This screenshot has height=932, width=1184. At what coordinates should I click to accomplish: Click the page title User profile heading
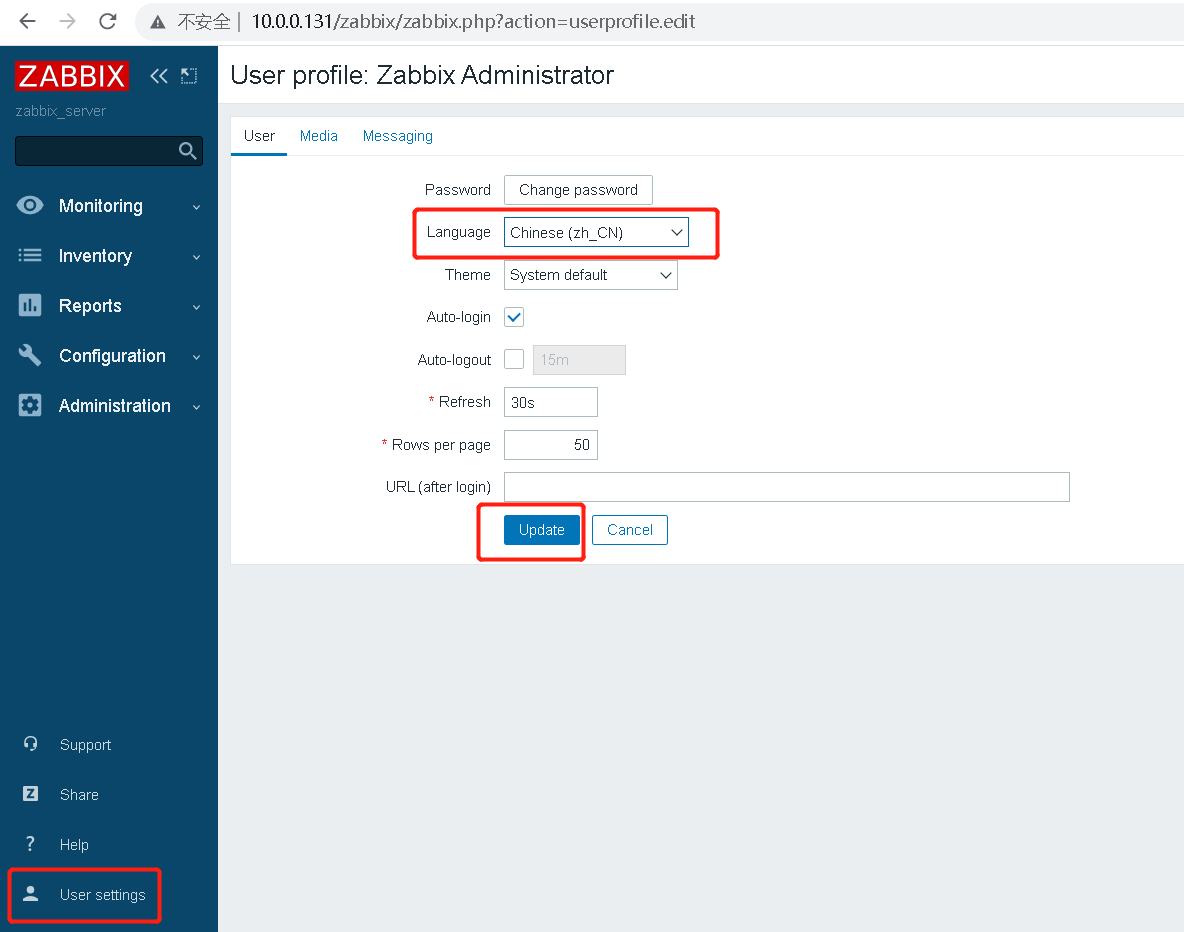tap(422, 75)
